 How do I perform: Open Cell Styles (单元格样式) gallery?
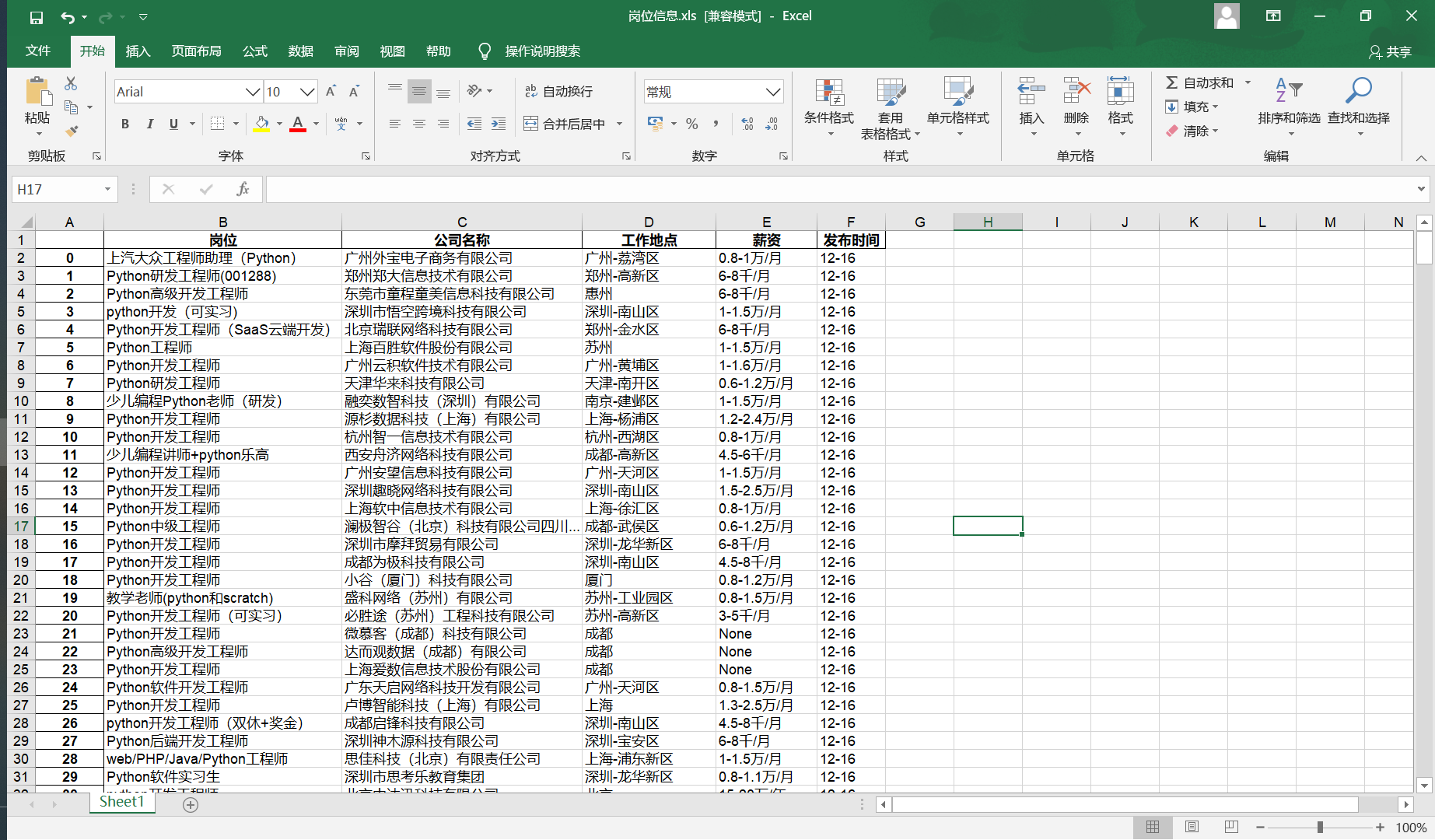[958, 107]
